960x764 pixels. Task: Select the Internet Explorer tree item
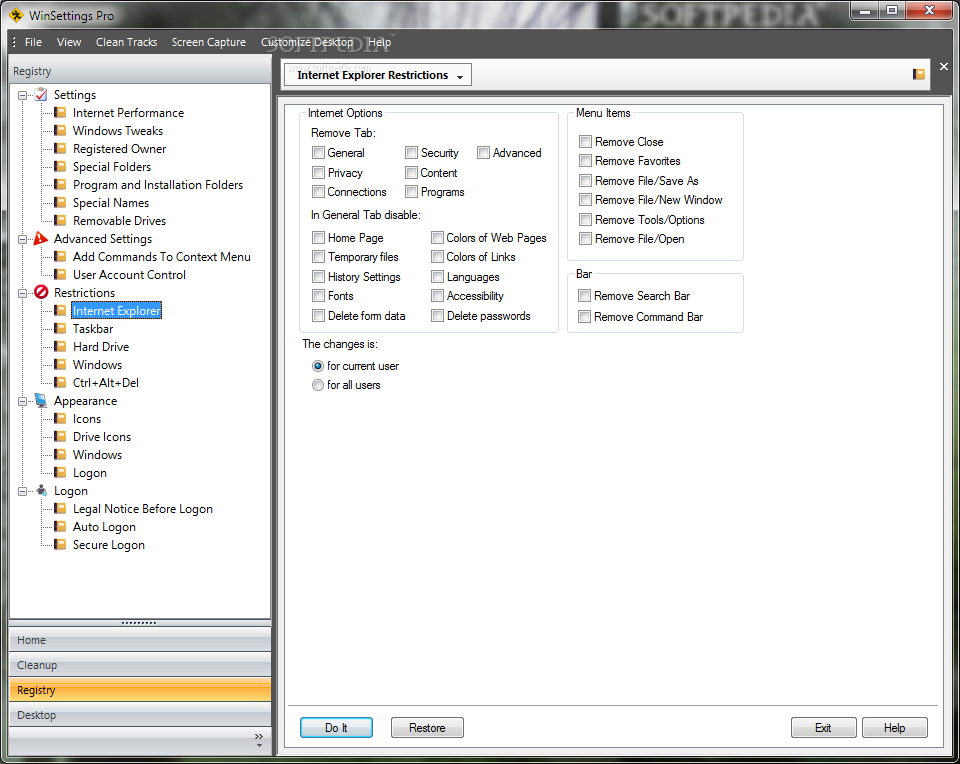click(x=116, y=310)
